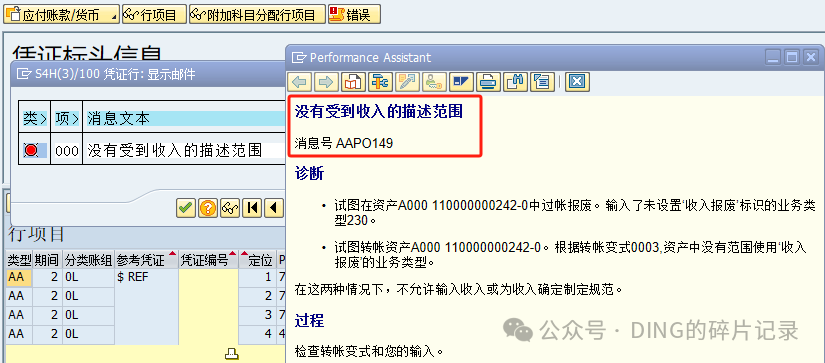
Task: Click 定位 value 4 cell
Action: (258, 334)
